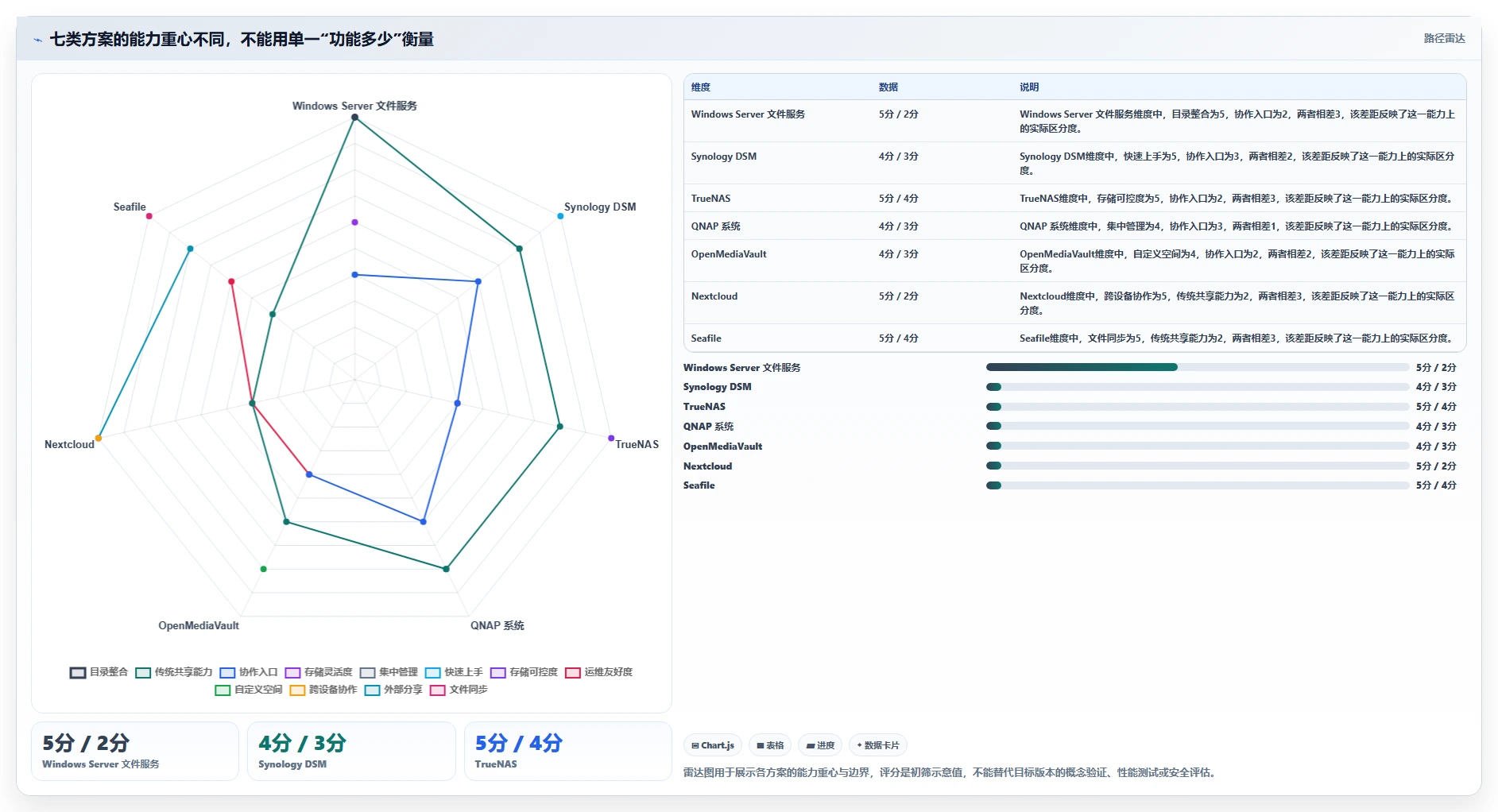Toggle the 自定义空间 legend item
Screen dimensions: 1498x812
point(249,690)
